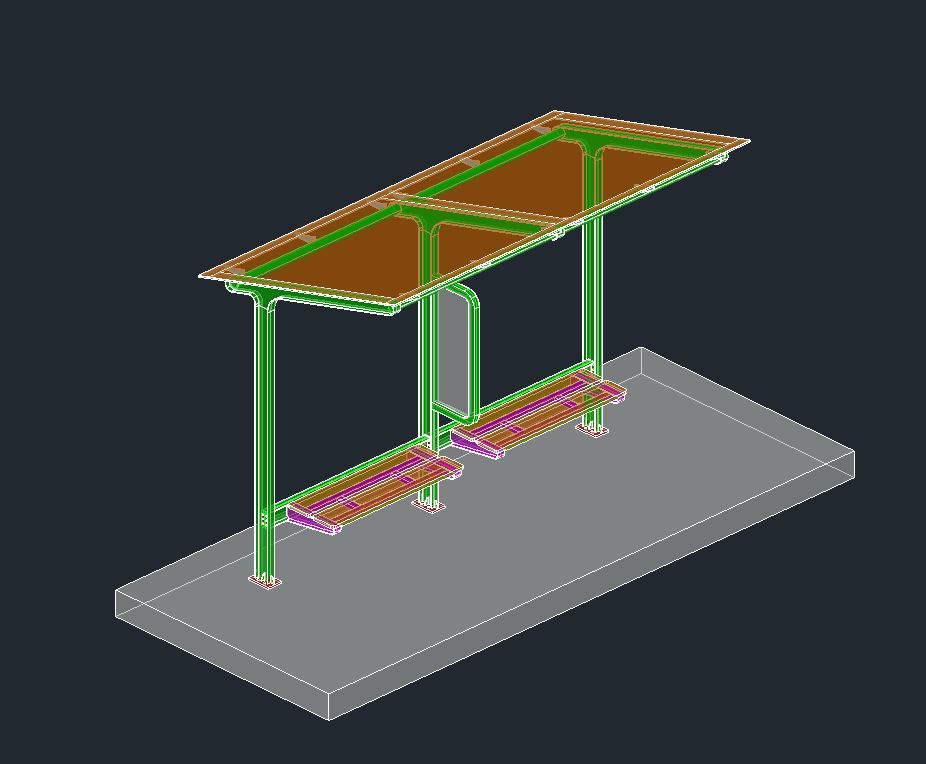926x764 pixels.
Task: Select the far-right post's red base plate
Action: [x=592, y=431]
